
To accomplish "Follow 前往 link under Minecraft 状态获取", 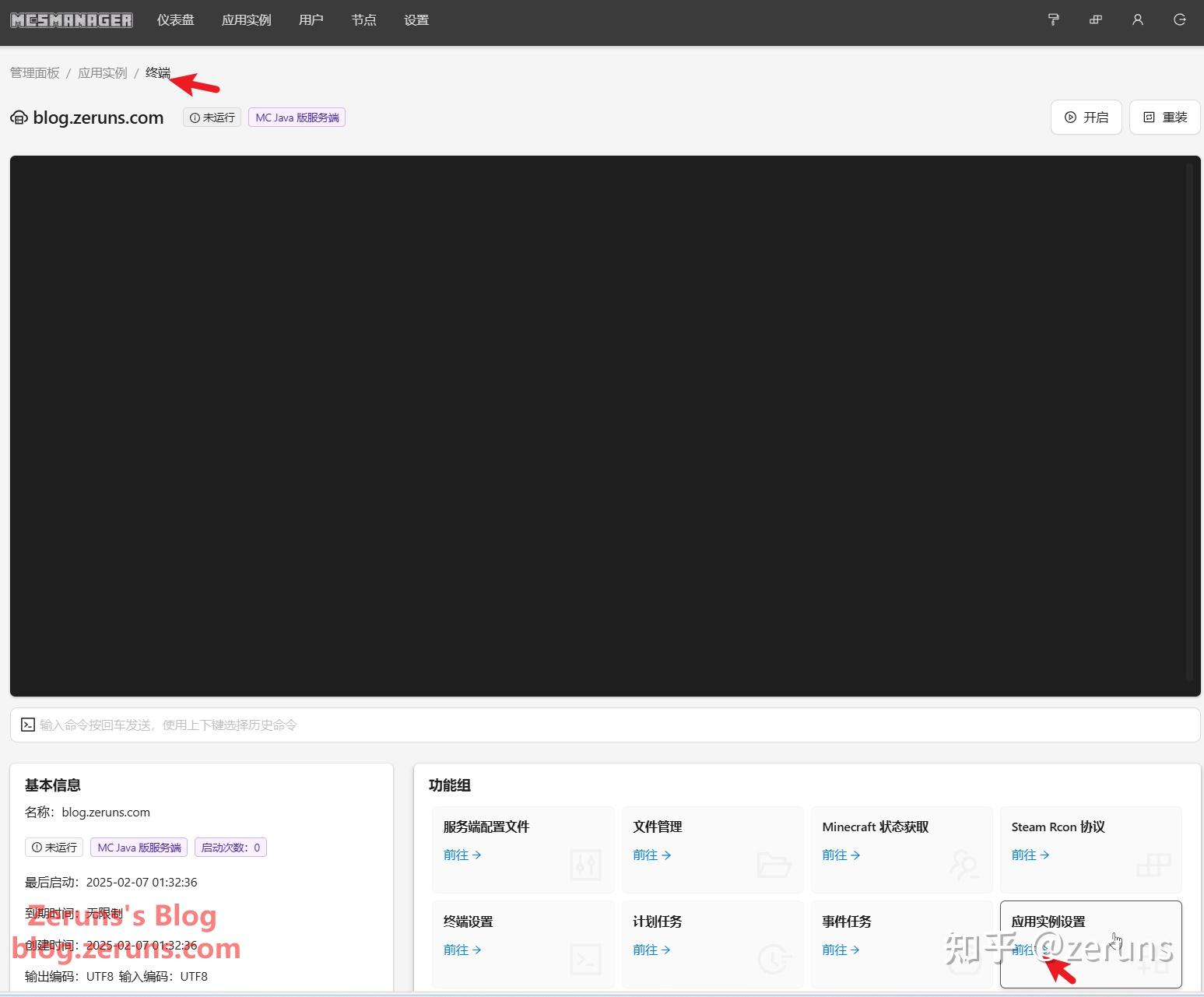I will point(841,855).
